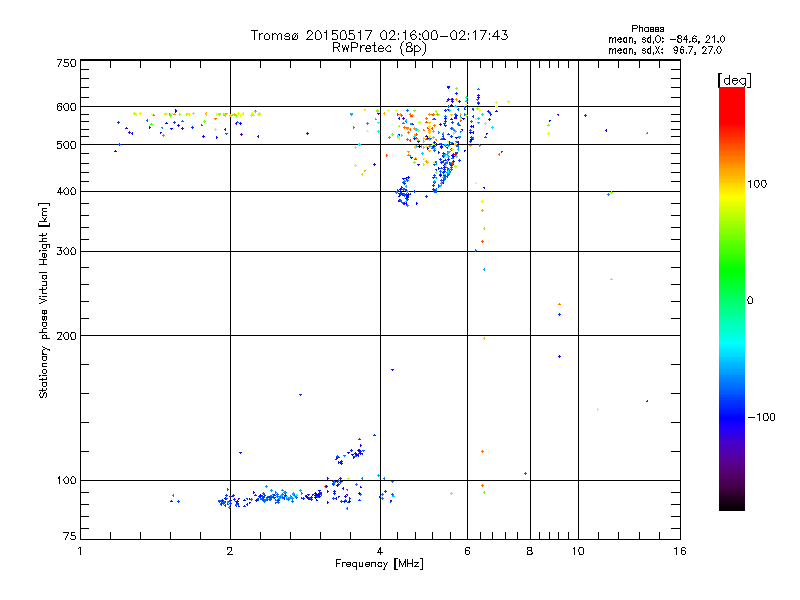Click the y-axis tick label '400'
800x600 pixels.
(67, 191)
